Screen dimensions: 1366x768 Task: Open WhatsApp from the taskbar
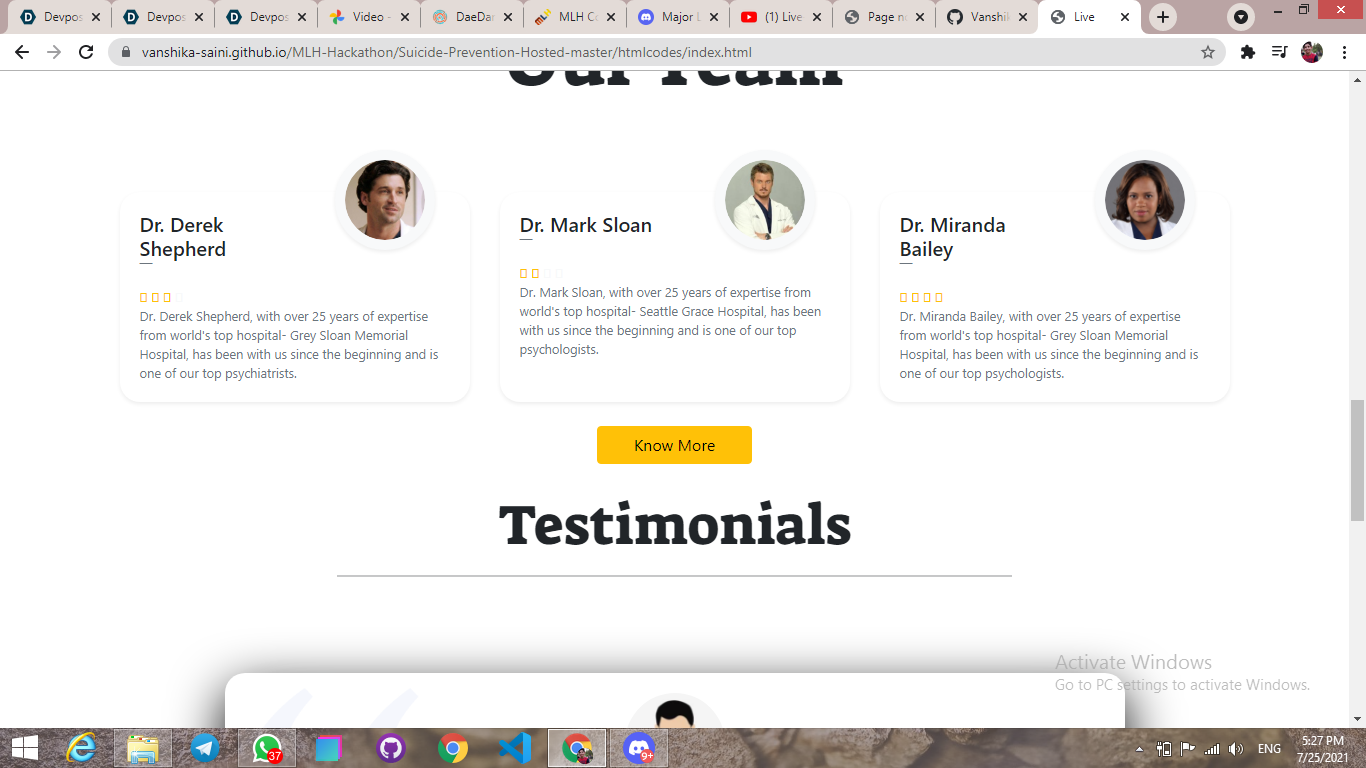[x=267, y=748]
